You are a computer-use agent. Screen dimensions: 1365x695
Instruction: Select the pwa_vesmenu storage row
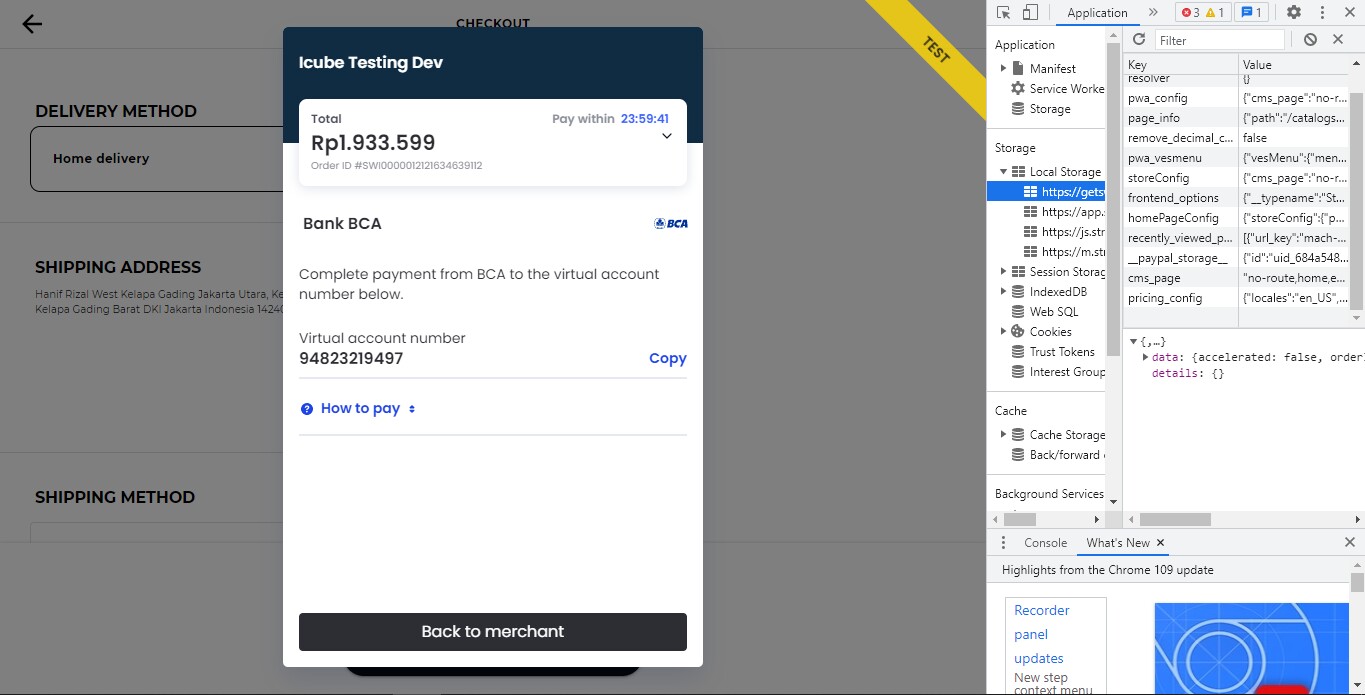pyautogui.click(x=1236, y=158)
